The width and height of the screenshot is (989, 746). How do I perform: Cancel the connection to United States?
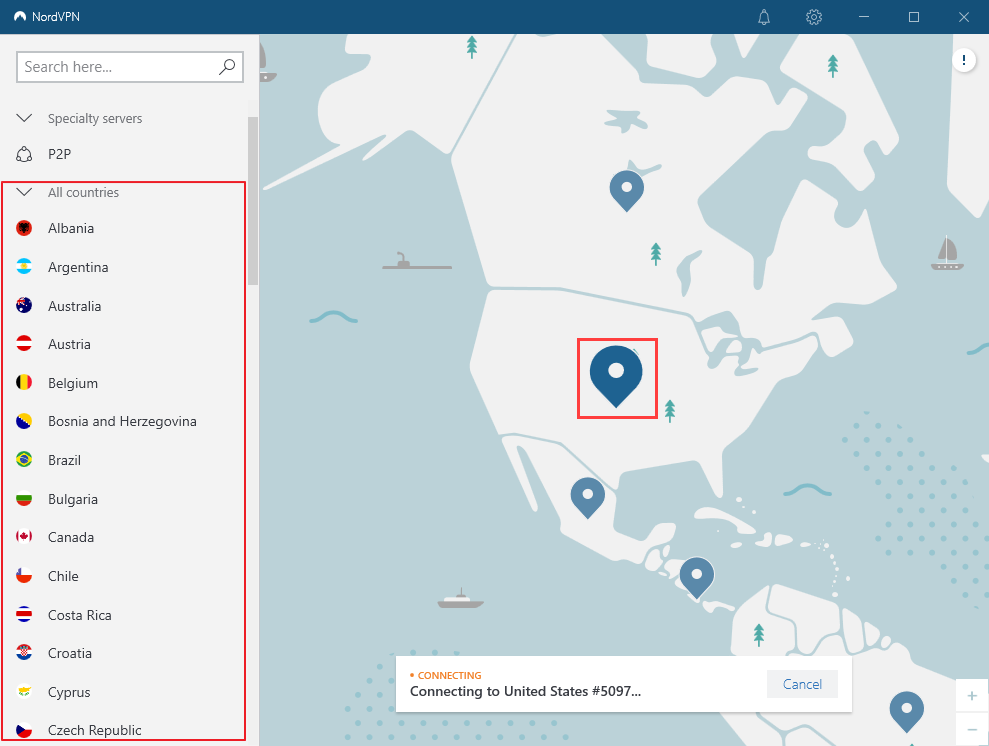[802, 684]
